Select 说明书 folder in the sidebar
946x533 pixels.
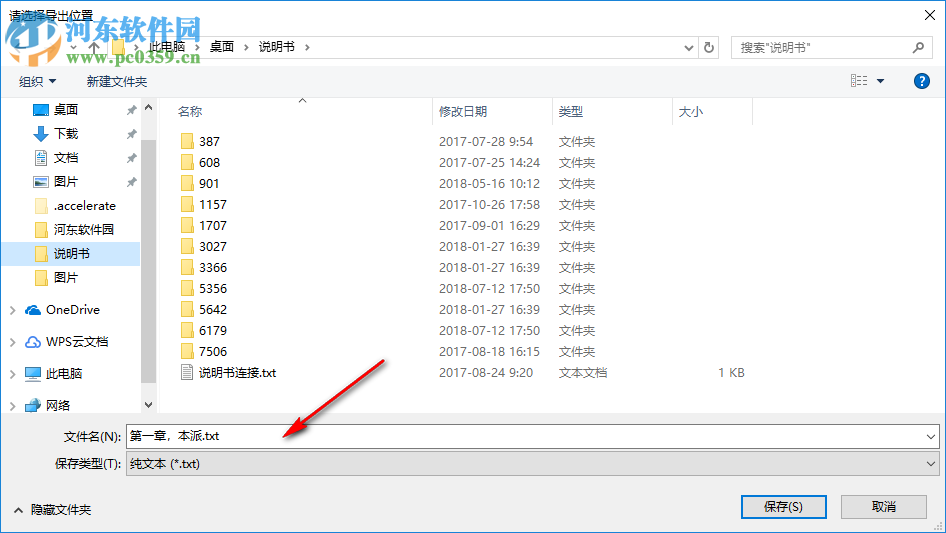pos(71,254)
